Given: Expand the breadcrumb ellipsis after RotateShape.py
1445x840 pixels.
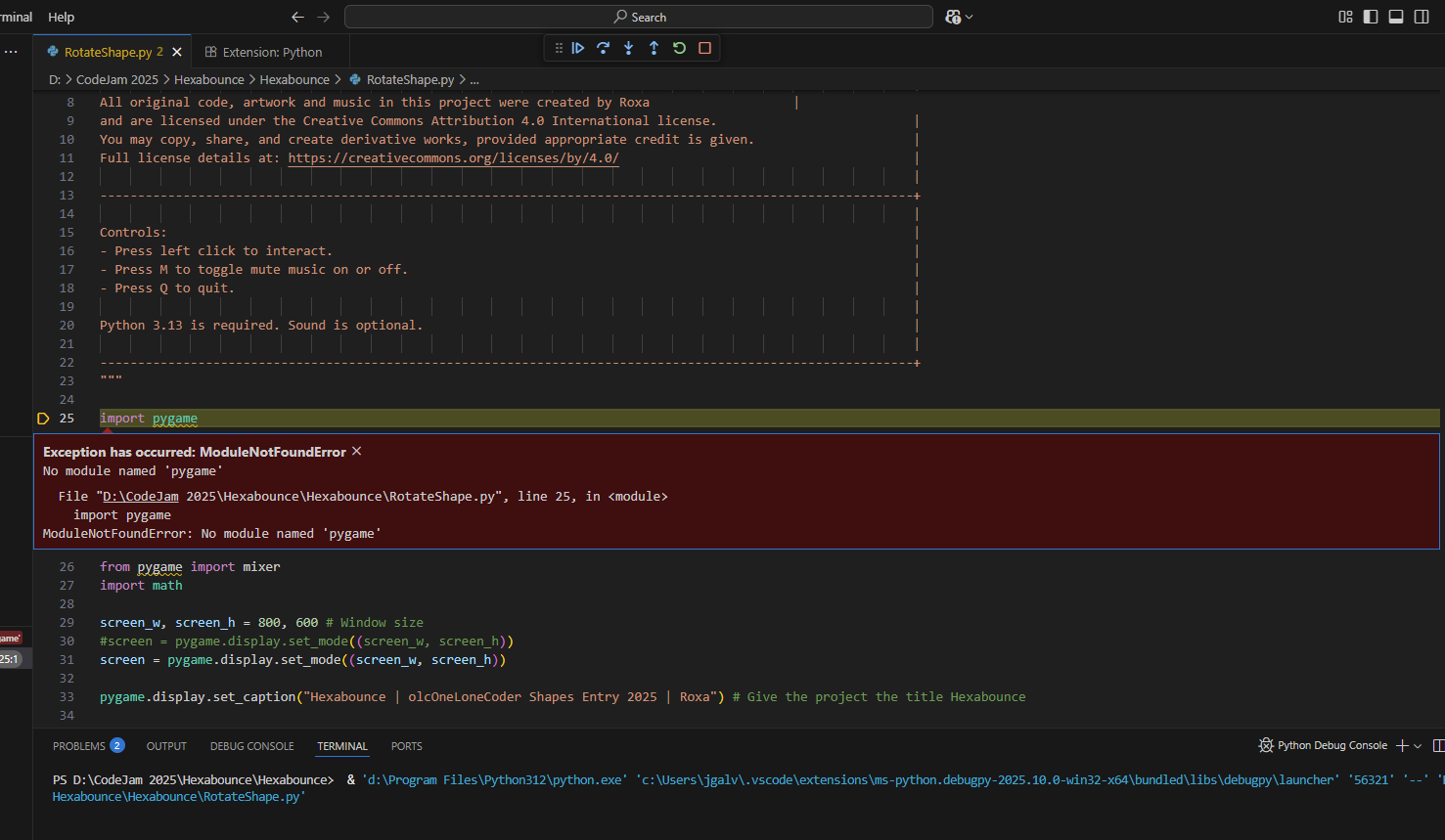Looking at the screenshot, I should click(x=474, y=80).
